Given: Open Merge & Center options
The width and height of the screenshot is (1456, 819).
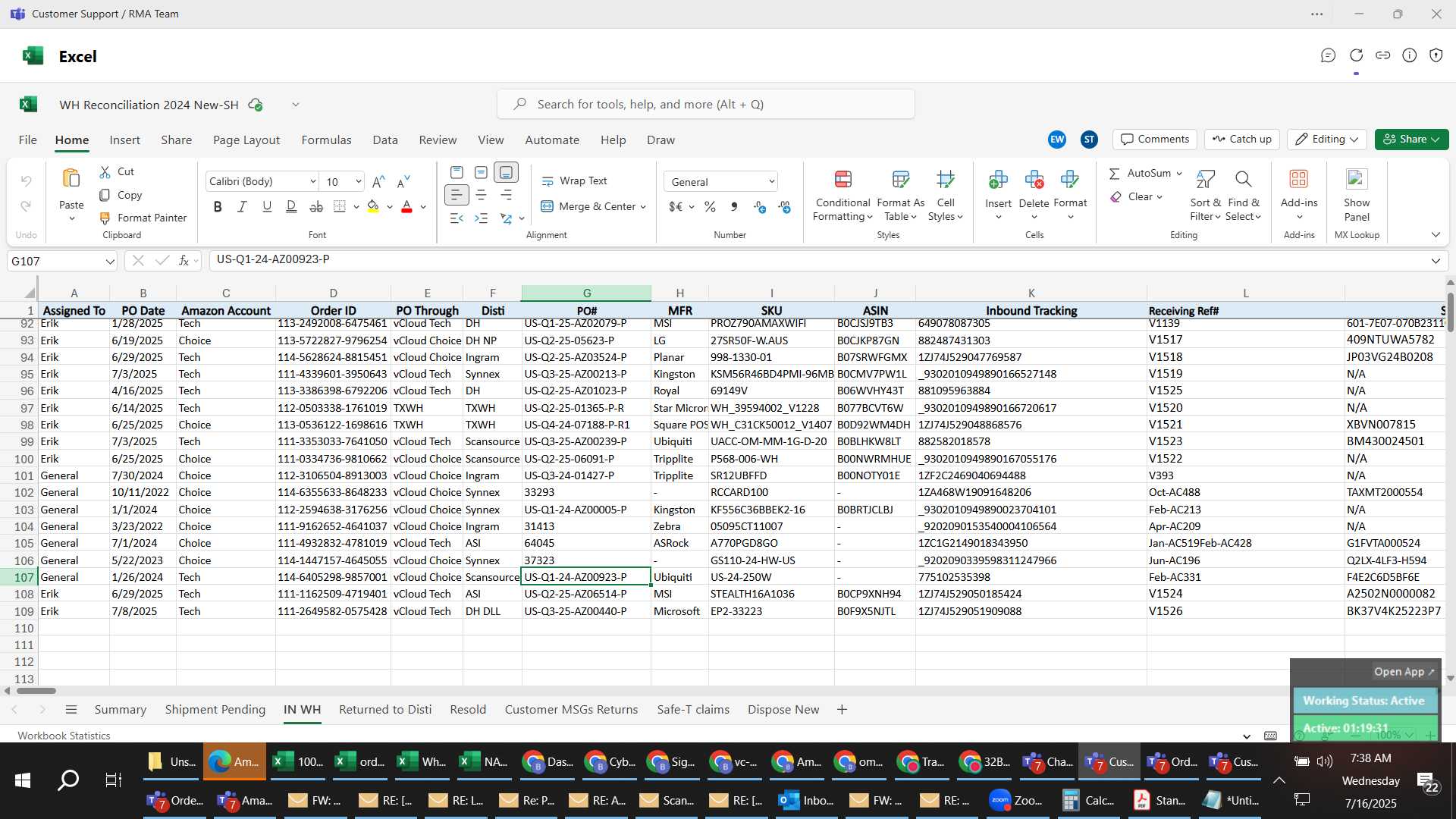Looking at the screenshot, I should pyautogui.click(x=643, y=207).
